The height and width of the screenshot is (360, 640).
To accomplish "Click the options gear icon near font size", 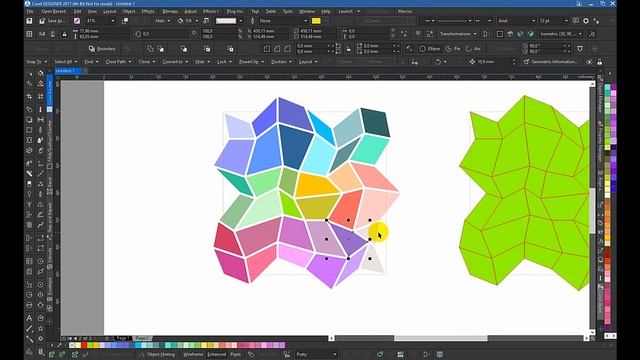I will [x=586, y=21].
